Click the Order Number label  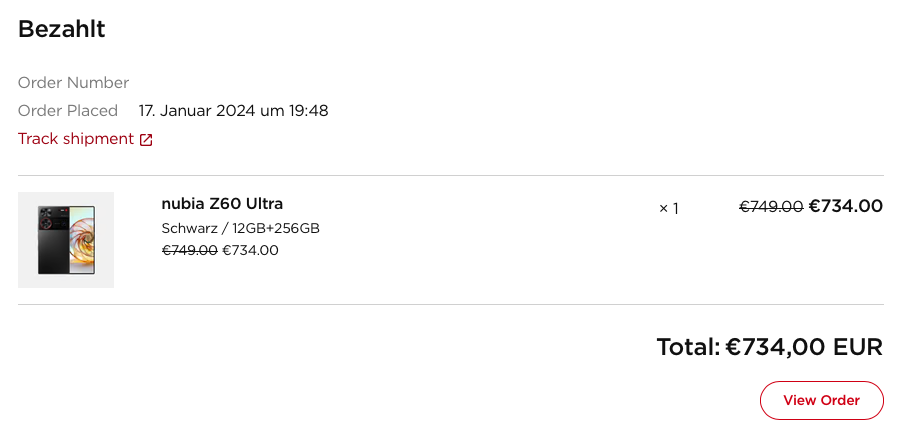[73, 83]
